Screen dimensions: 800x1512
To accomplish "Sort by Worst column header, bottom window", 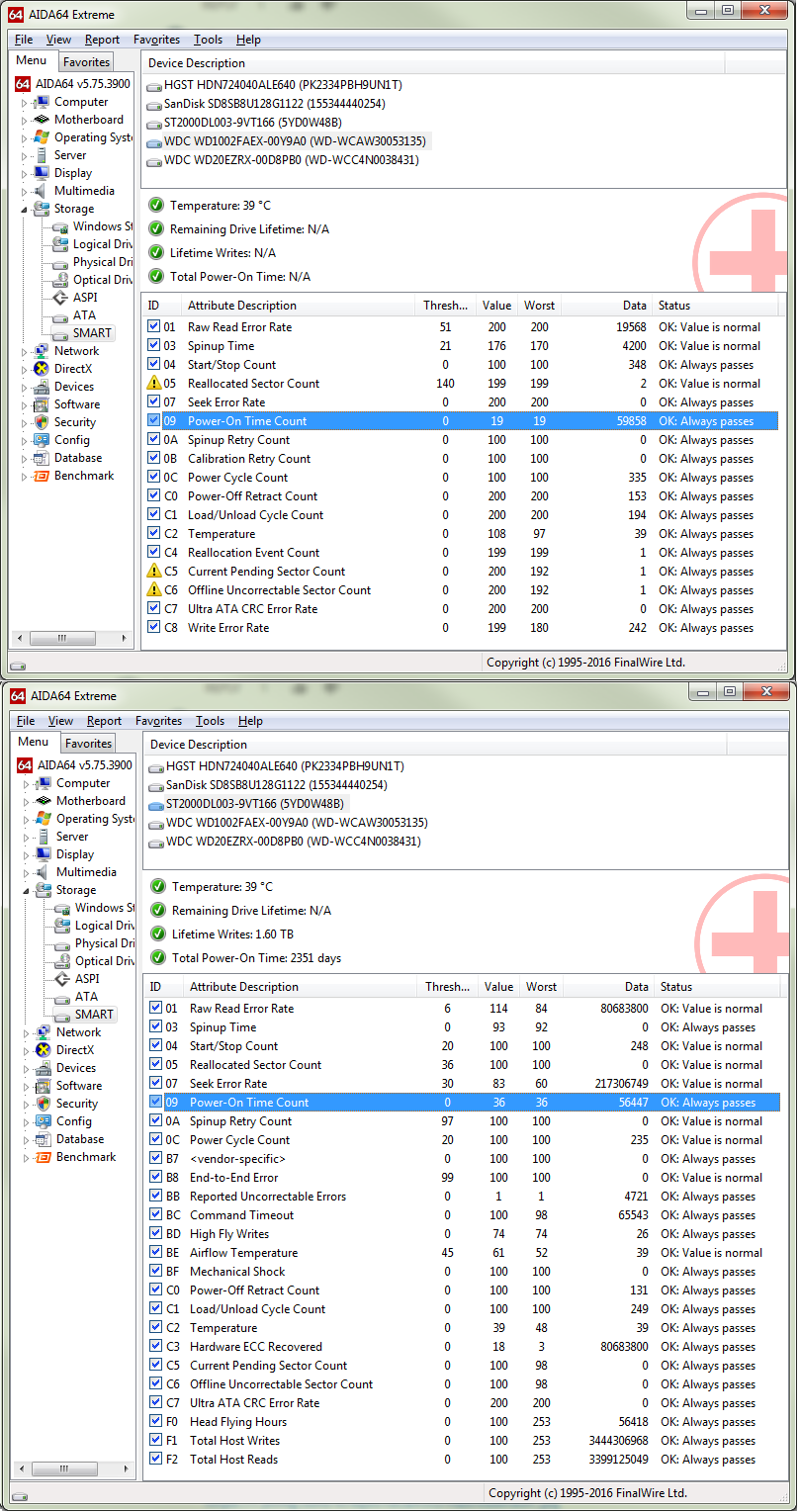I will point(542,987).
